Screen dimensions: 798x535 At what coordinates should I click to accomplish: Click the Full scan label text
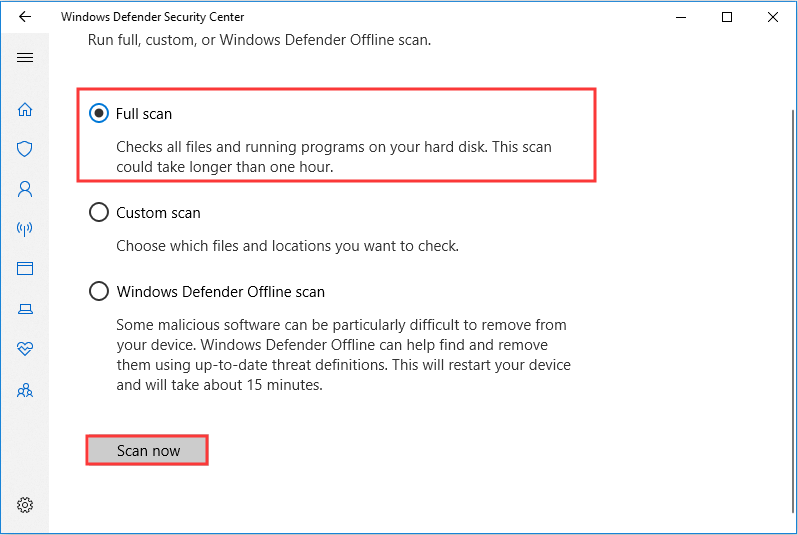click(x=144, y=114)
